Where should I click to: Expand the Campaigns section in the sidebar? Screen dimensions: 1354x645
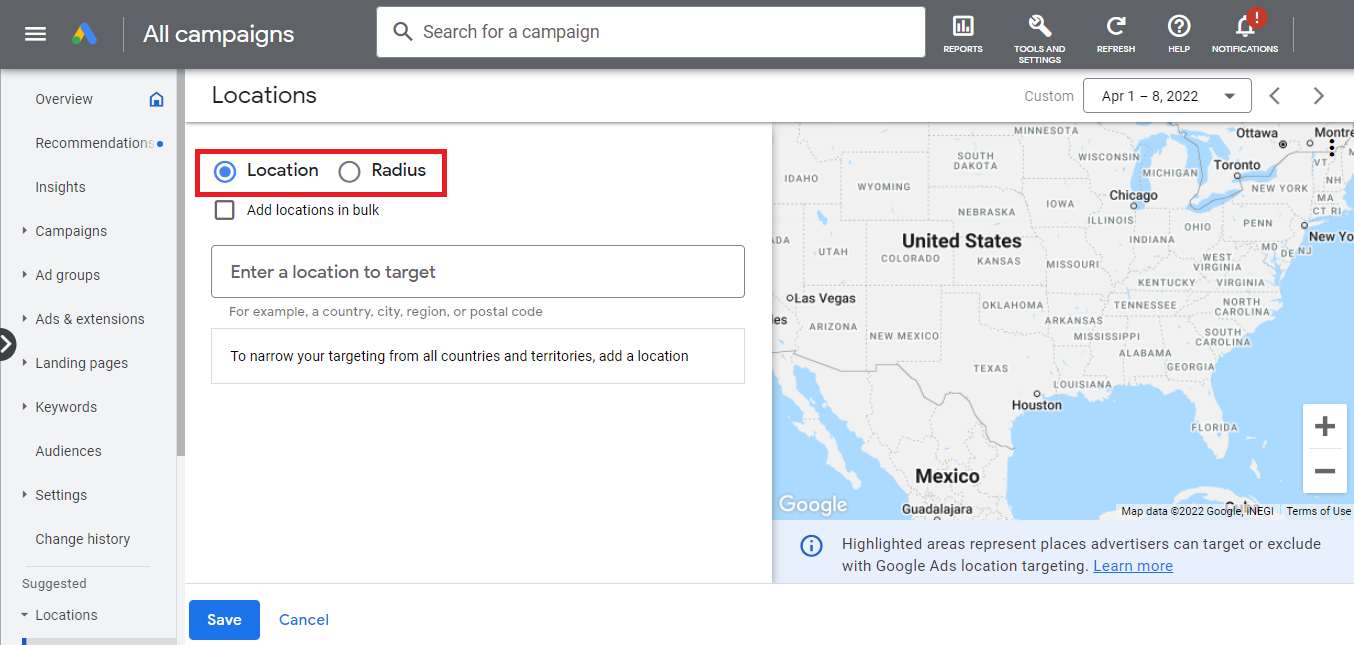pos(71,231)
